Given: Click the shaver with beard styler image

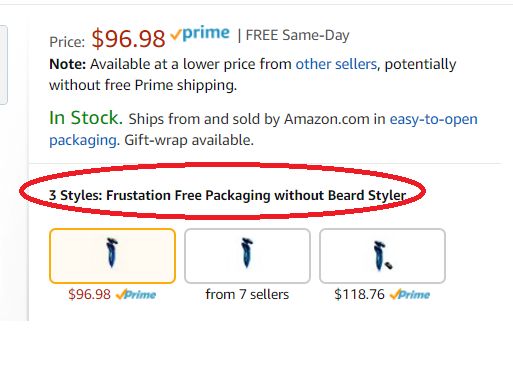Looking at the screenshot, I should click(x=383, y=256).
